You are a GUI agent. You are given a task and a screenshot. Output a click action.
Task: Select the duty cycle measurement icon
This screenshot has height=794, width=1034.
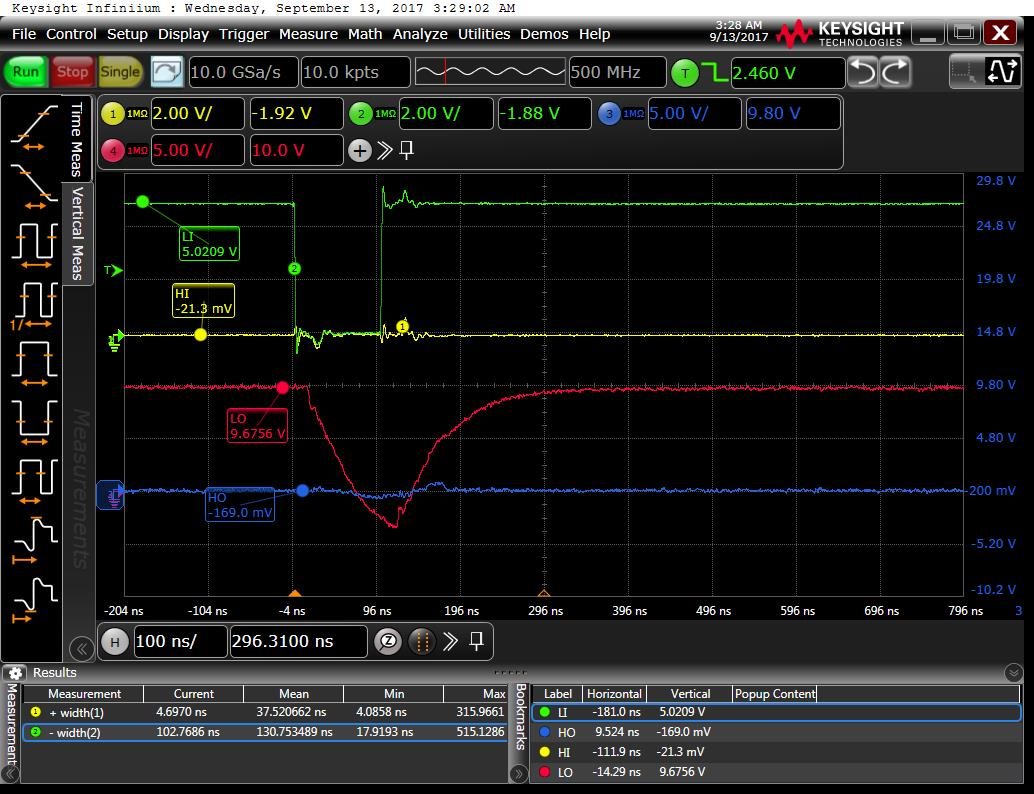point(34,481)
